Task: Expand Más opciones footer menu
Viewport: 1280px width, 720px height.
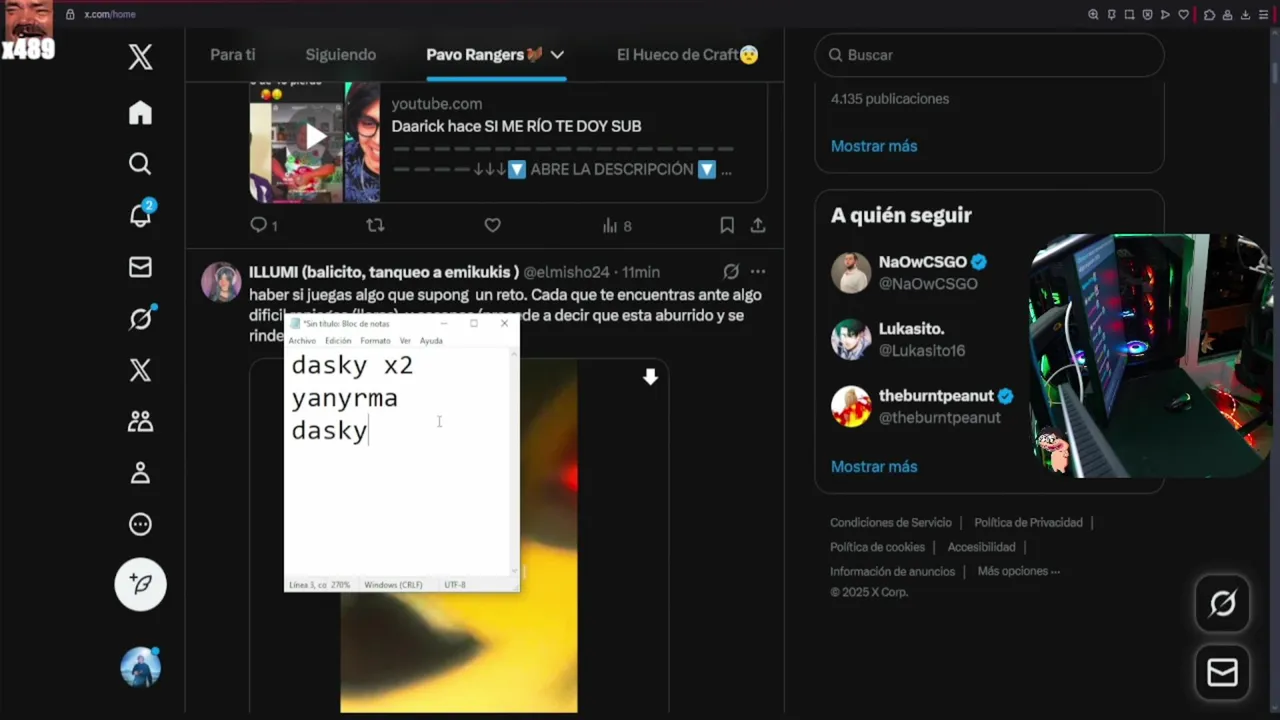Action: (x=1019, y=571)
